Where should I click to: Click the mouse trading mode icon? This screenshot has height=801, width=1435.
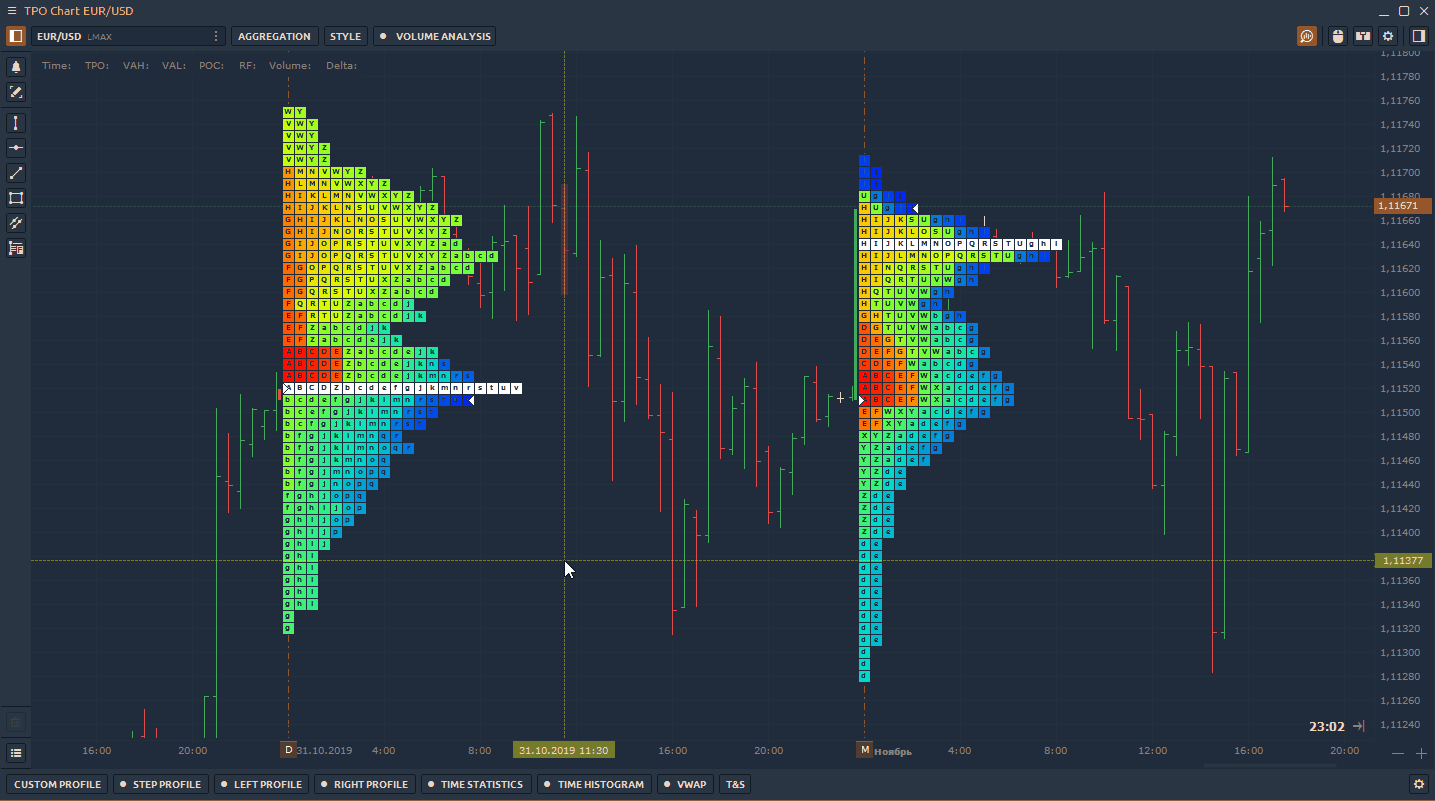pos(1339,36)
